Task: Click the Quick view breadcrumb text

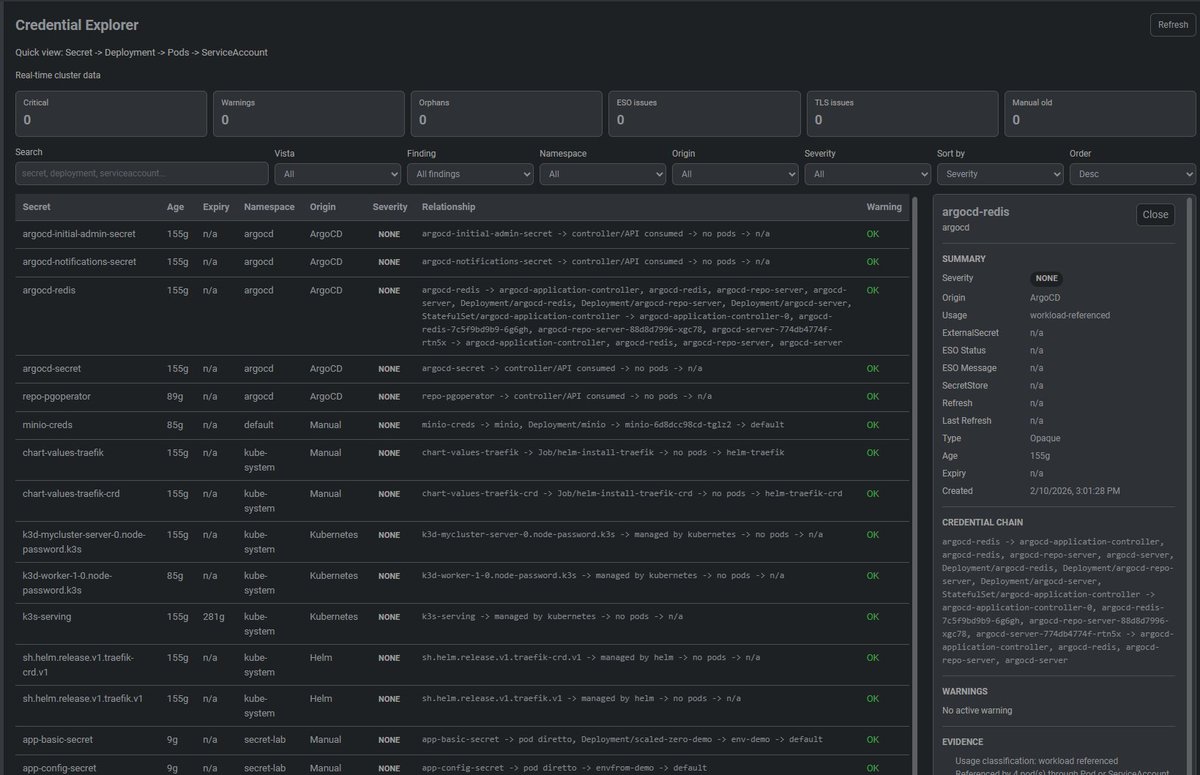Action: pyautogui.click(x=141, y=52)
